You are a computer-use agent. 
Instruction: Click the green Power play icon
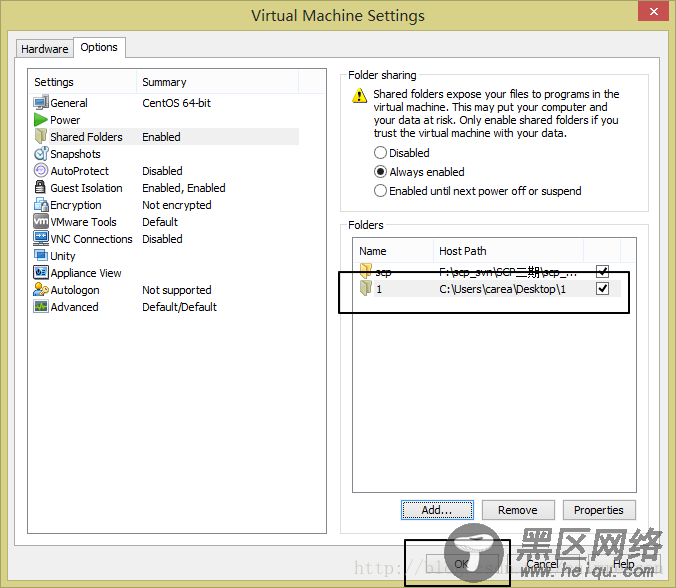click(41, 119)
